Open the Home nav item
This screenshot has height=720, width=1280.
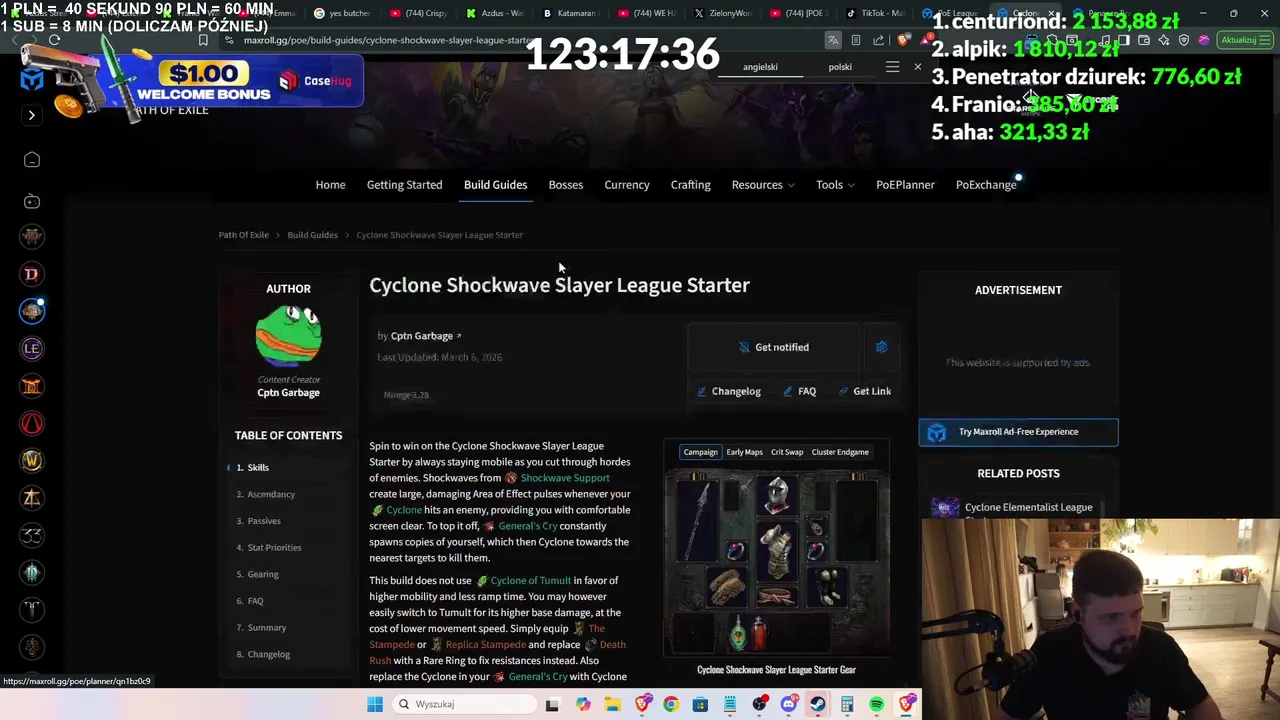coord(330,185)
